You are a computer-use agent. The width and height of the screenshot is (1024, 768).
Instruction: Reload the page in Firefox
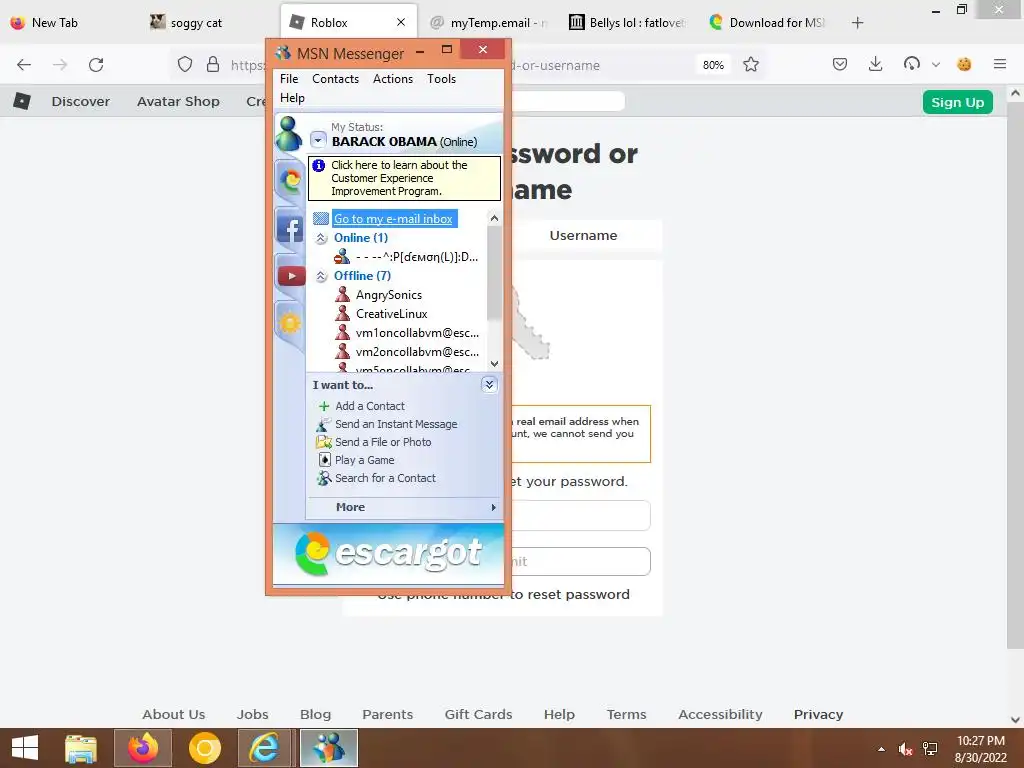tap(96, 65)
